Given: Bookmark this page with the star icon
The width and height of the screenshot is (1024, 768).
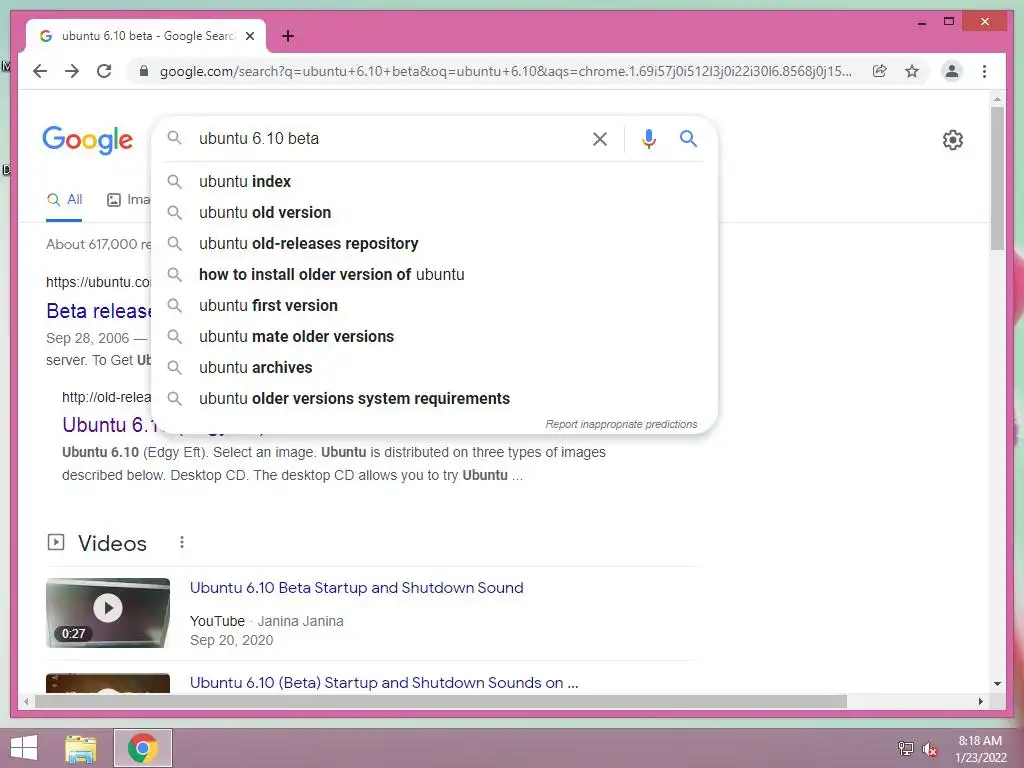Looking at the screenshot, I should 912,71.
